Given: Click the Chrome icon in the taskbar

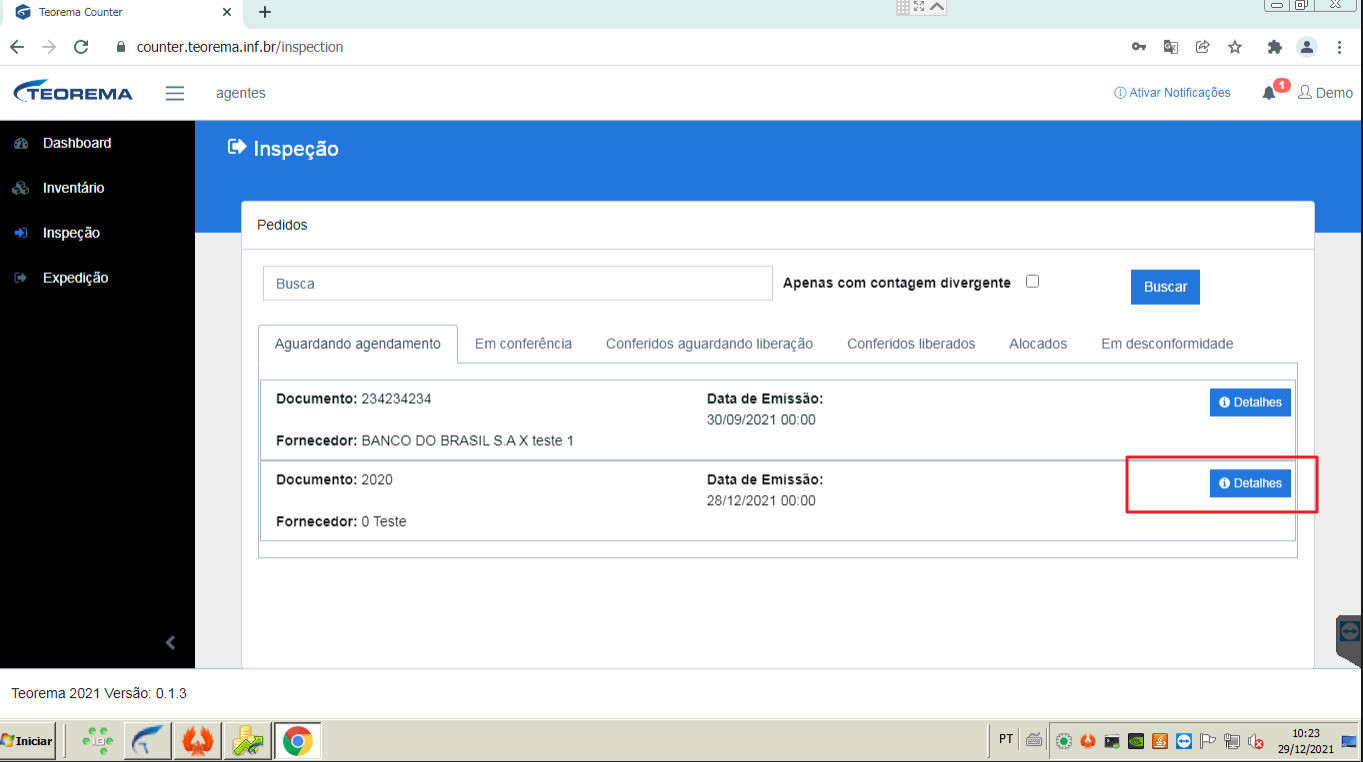Looking at the screenshot, I should pyautogui.click(x=297, y=741).
